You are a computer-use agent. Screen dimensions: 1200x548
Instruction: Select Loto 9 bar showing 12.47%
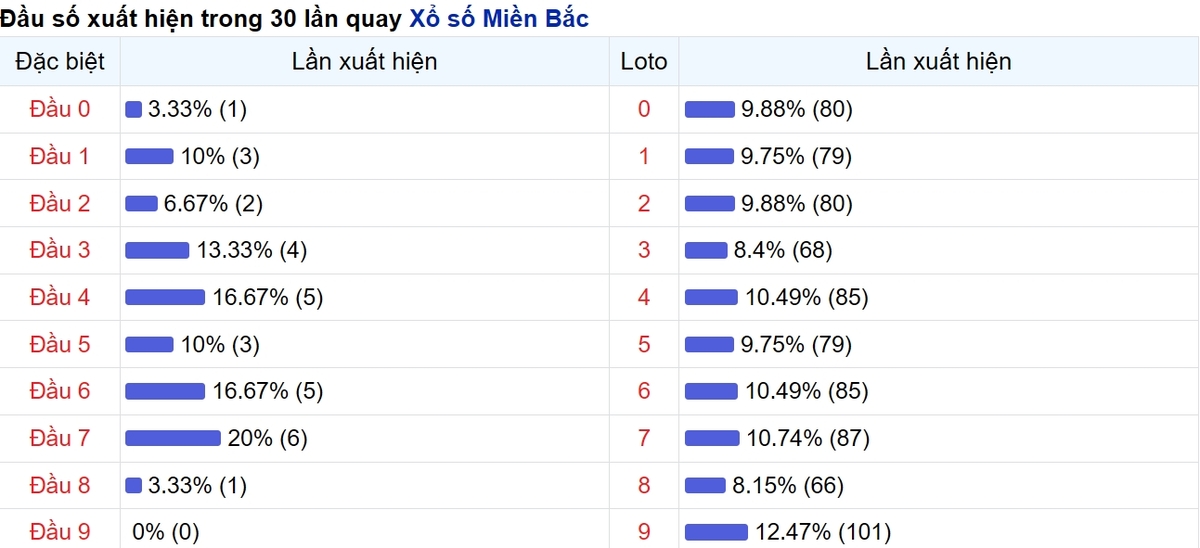click(x=716, y=532)
